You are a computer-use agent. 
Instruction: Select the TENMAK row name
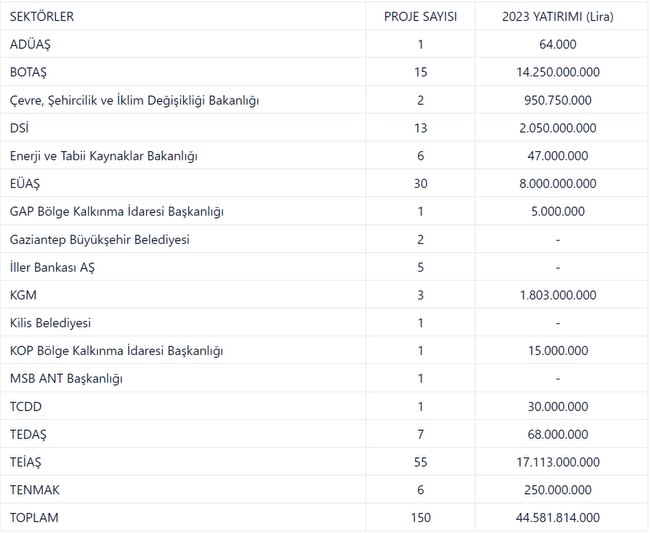pos(35,490)
